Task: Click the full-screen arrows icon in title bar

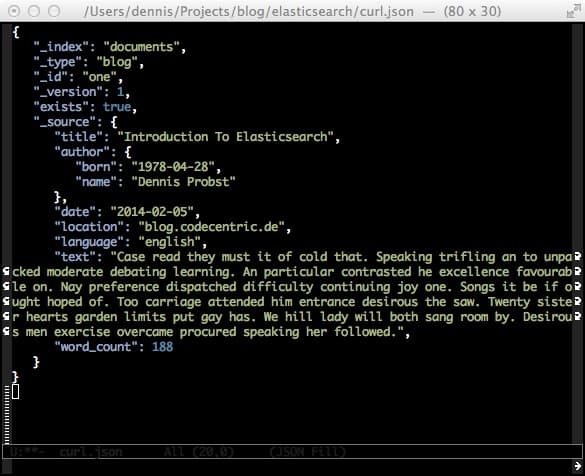Action: [573, 12]
